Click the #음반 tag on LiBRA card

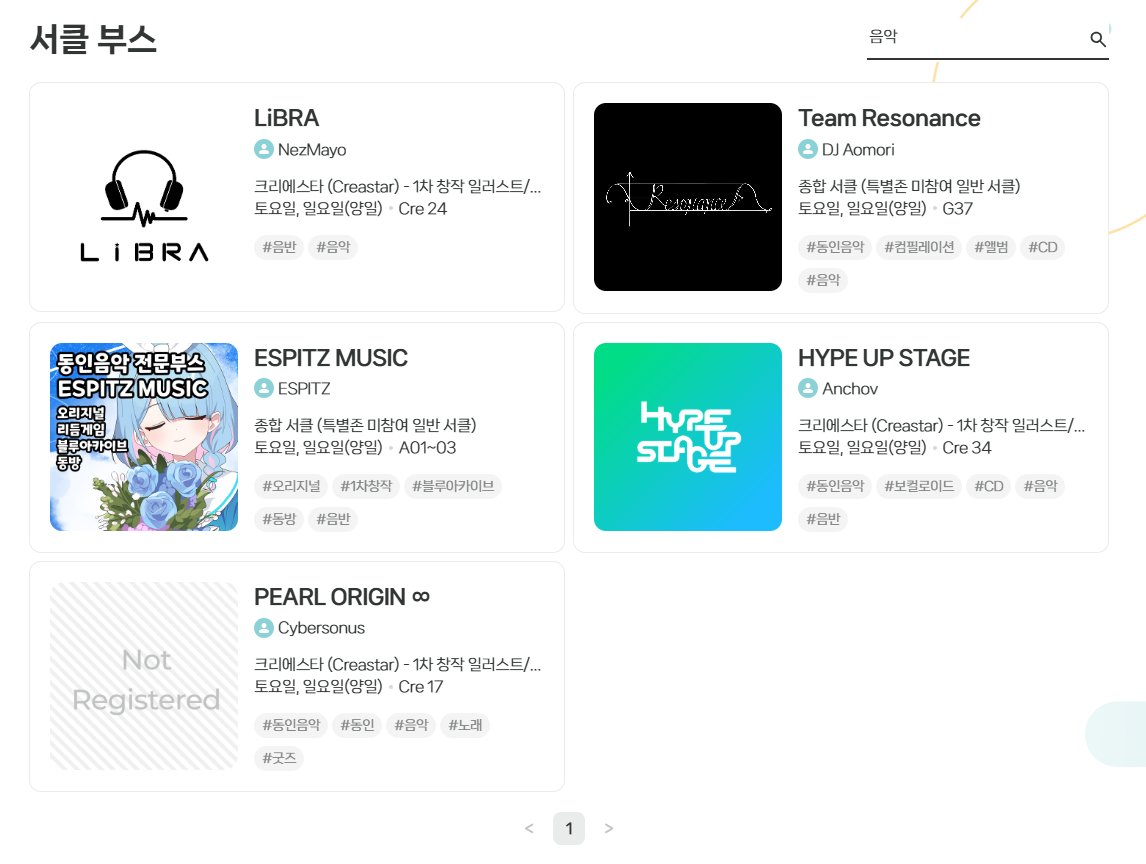pyautogui.click(x=279, y=247)
